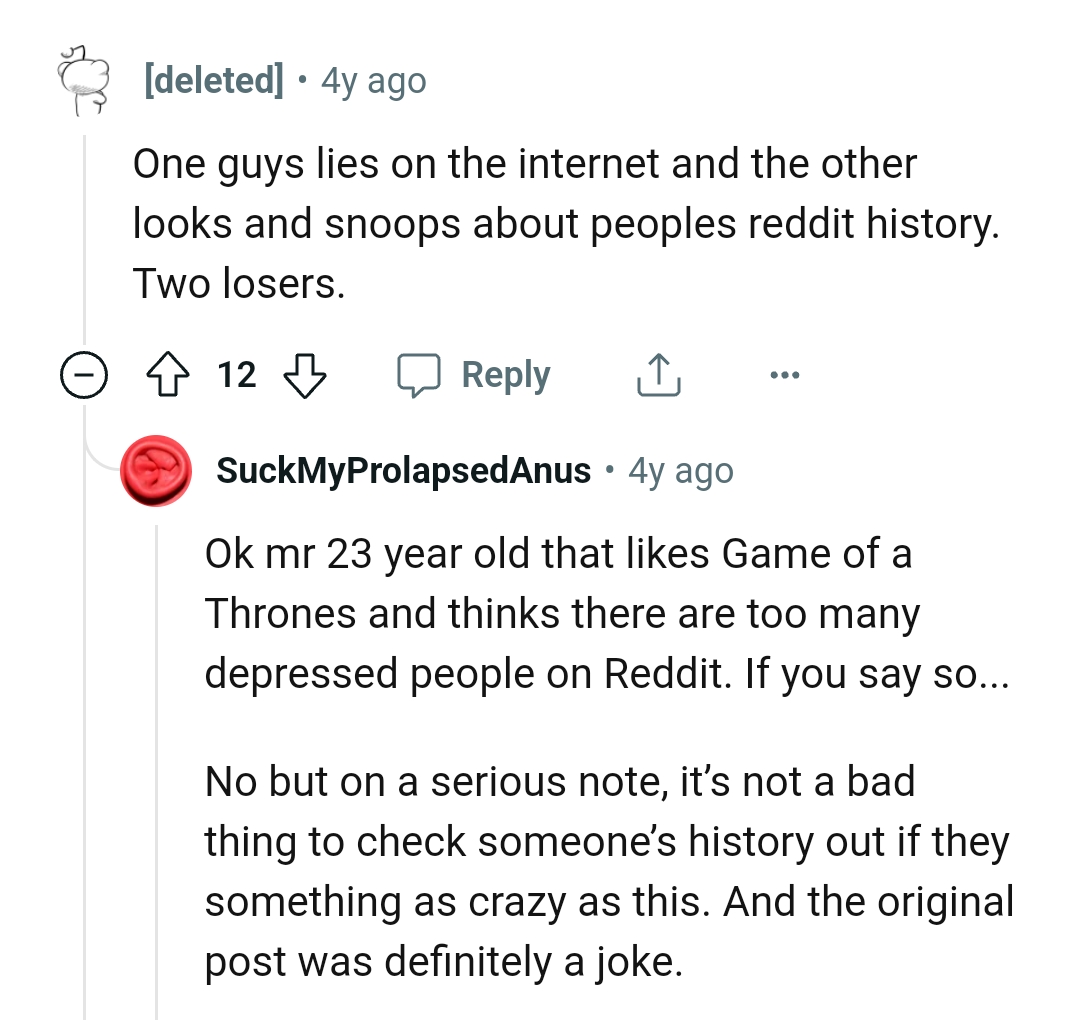Share the comment using the share icon

(659, 375)
